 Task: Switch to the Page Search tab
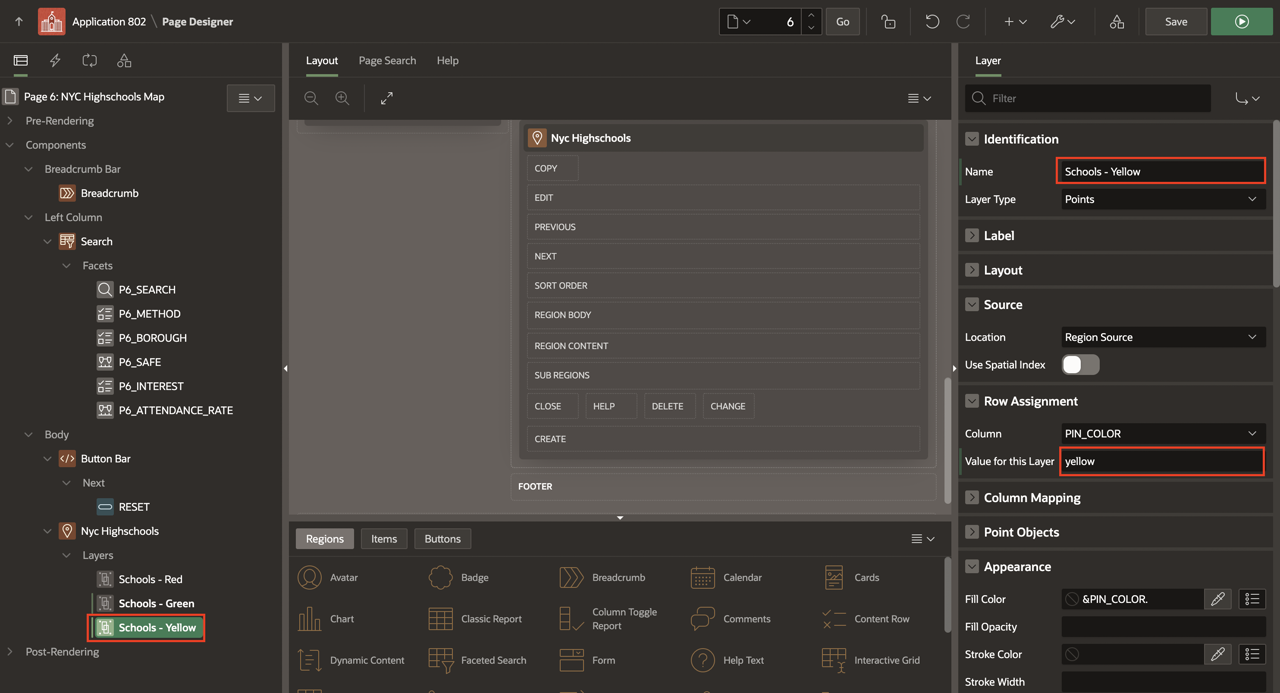tap(387, 61)
